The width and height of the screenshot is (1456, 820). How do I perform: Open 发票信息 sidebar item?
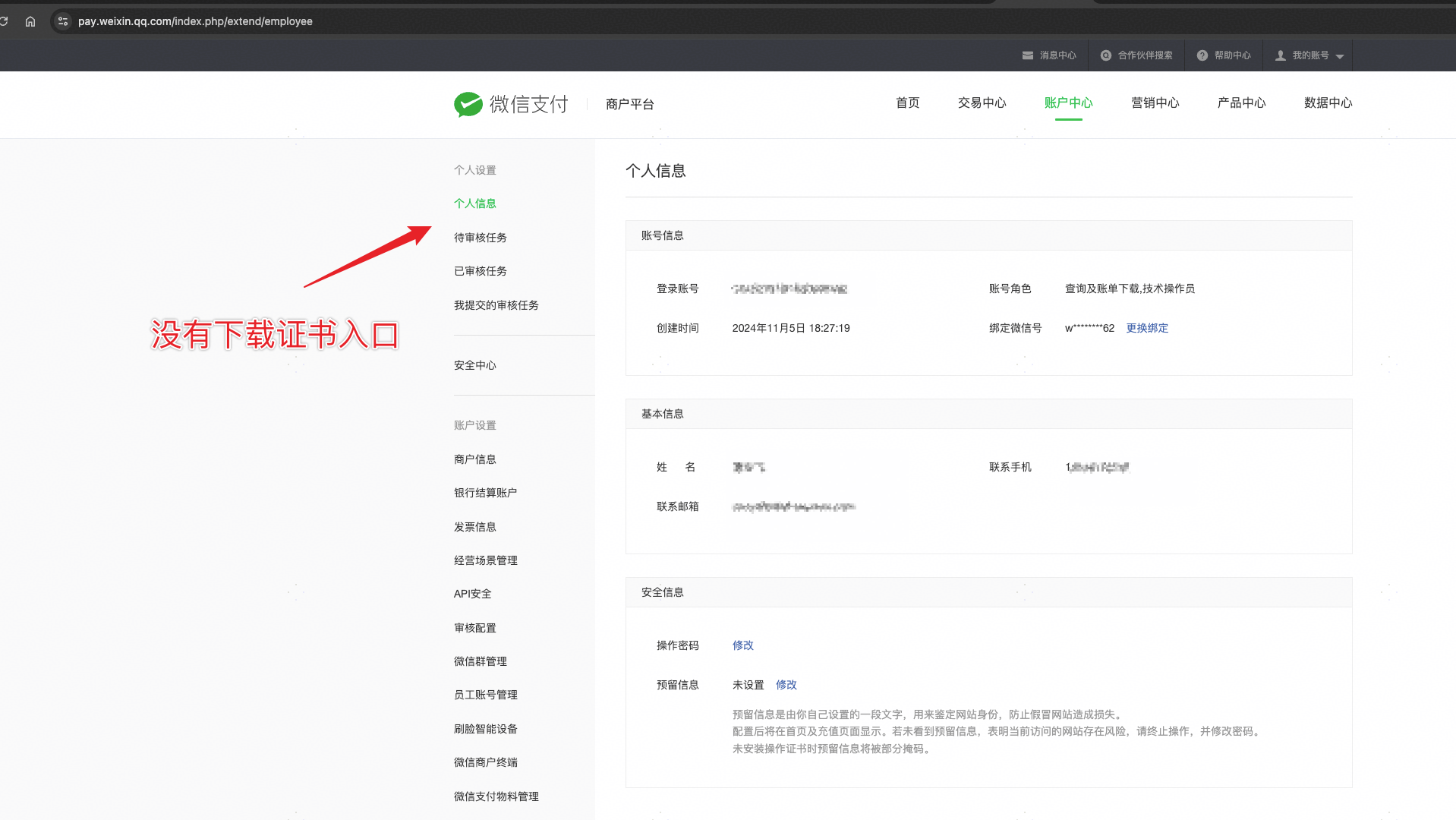(x=475, y=527)
